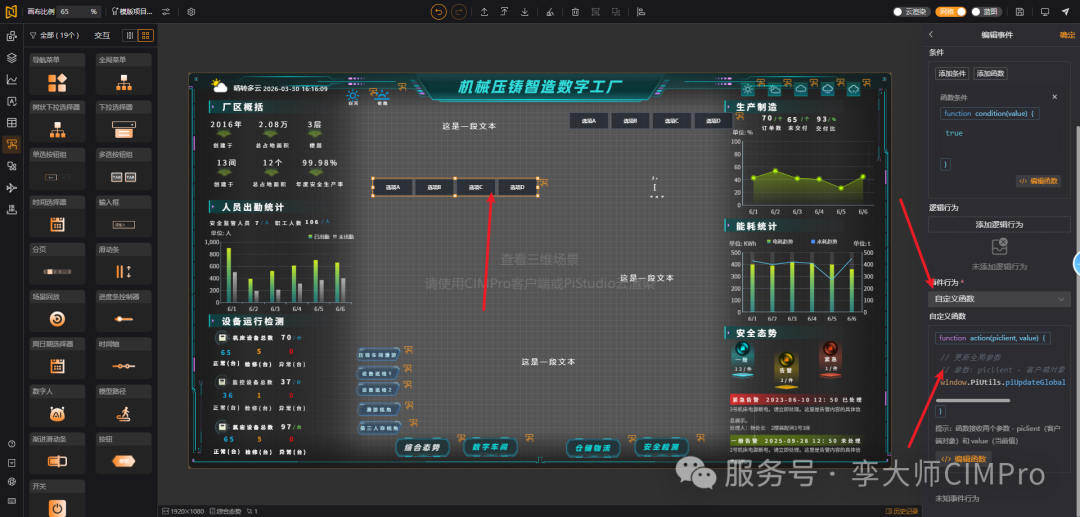
Task: Select the 开关 power switch component
Action: pyautogui.click(x=57, y=498)
